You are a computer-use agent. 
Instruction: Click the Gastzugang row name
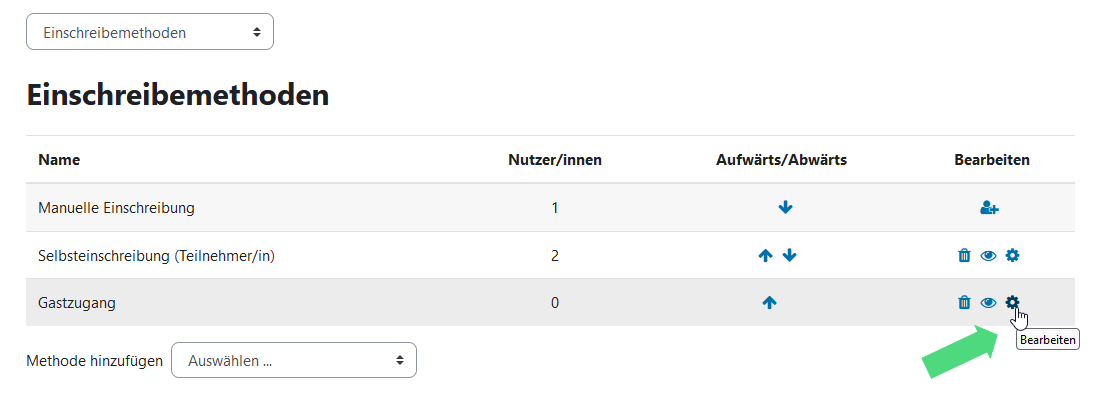coord(77,302)
